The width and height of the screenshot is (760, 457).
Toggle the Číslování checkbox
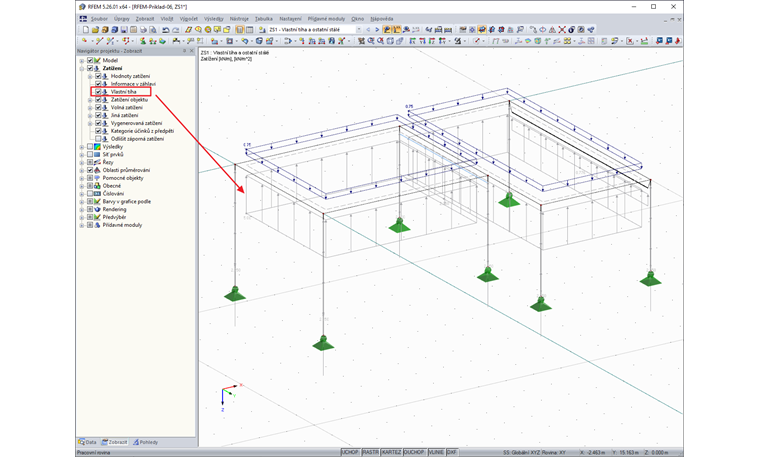[90, 193]
